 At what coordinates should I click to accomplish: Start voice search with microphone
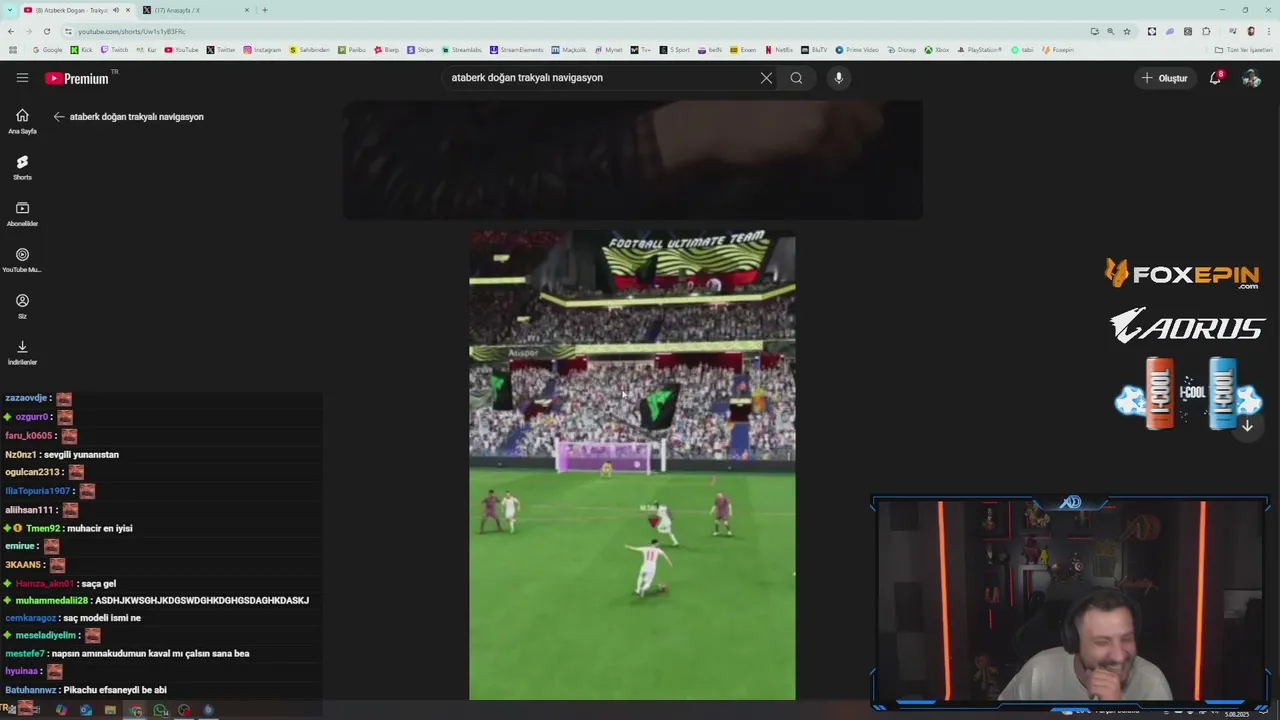(838, 77)
